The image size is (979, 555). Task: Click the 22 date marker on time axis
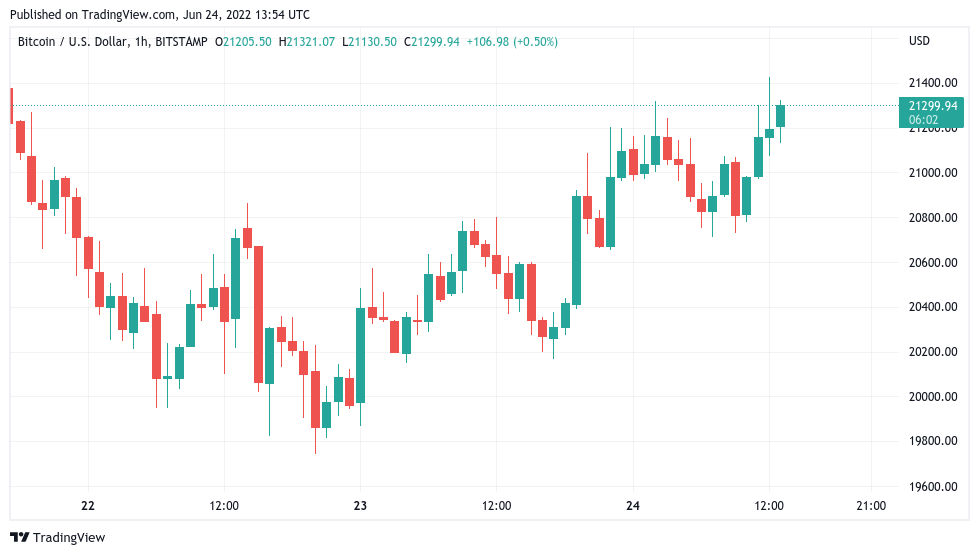coord(88,505)
